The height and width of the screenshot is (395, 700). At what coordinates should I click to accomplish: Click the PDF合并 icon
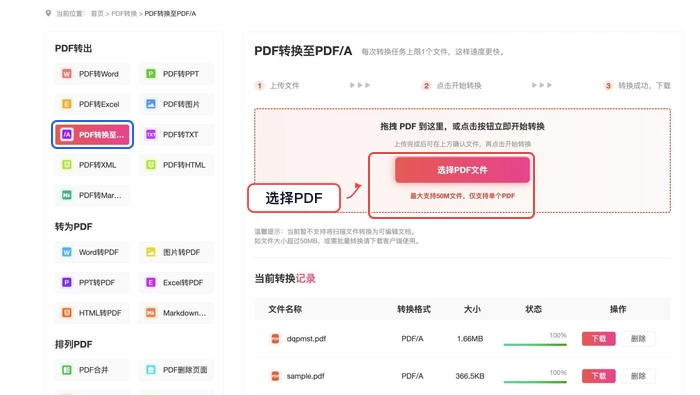pyautogui.click(x=67, y=370)
